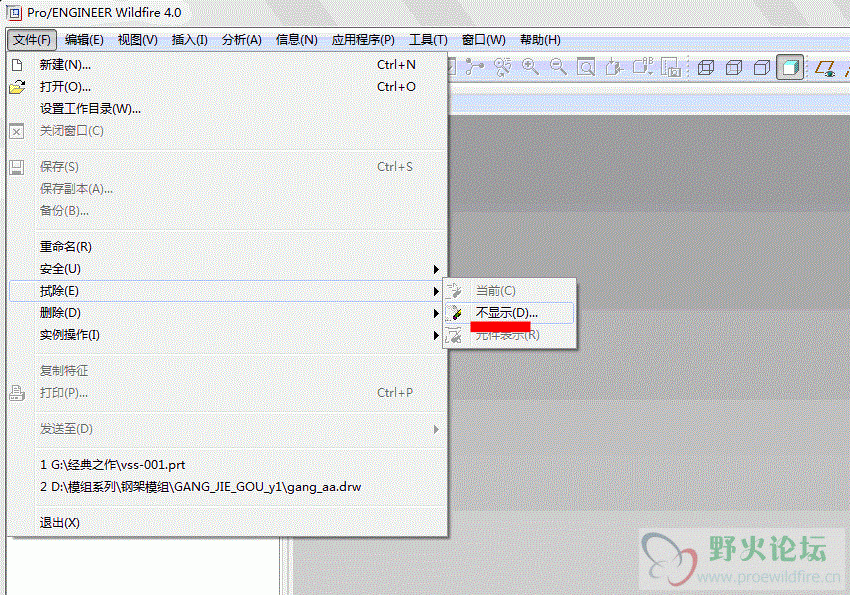Expand the 实例操作(I) submenu arrow
Viewport: 850px width, 595px height.
point(436,336)
